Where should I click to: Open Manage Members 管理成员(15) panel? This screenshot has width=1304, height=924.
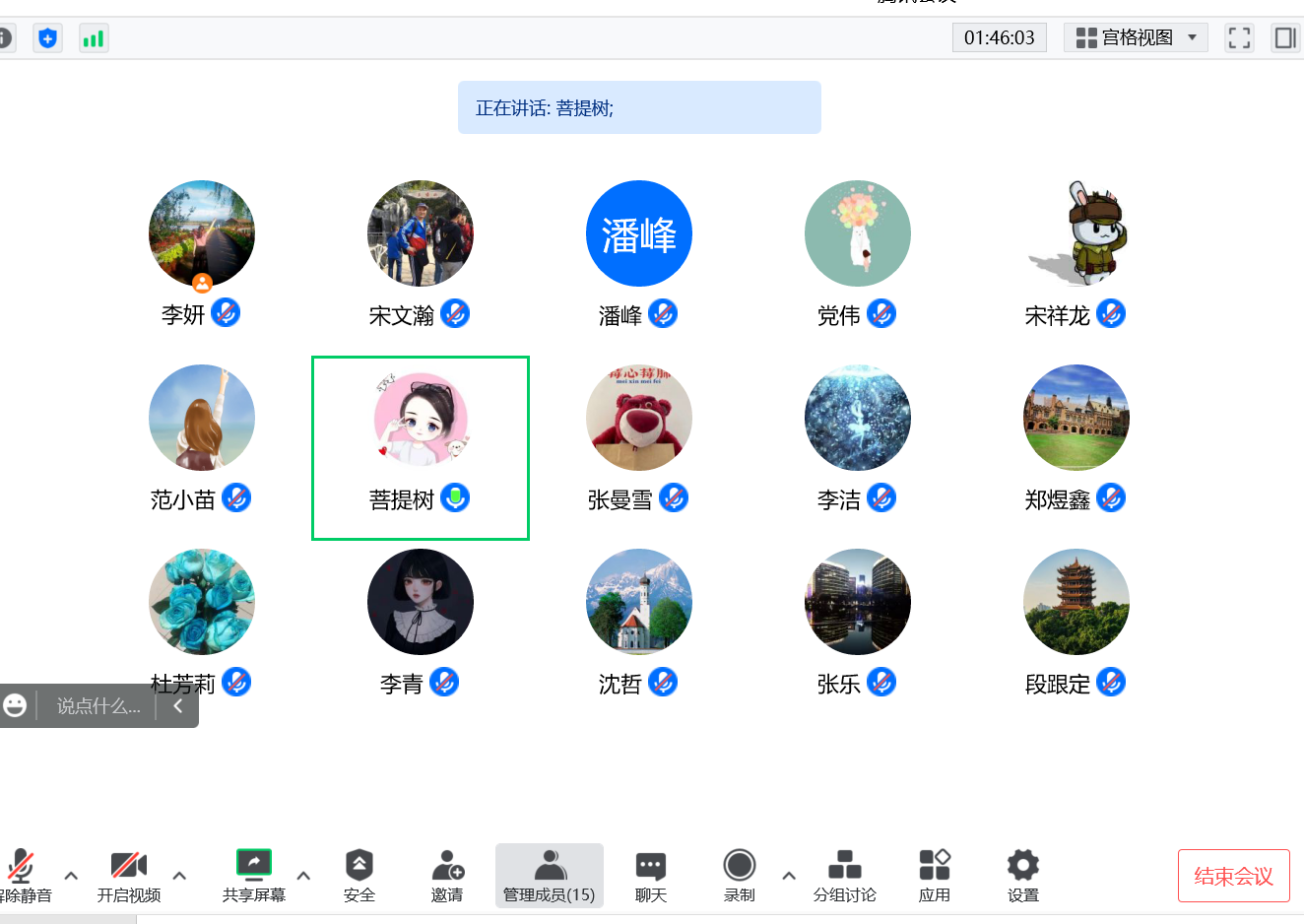tap(550, 875)
